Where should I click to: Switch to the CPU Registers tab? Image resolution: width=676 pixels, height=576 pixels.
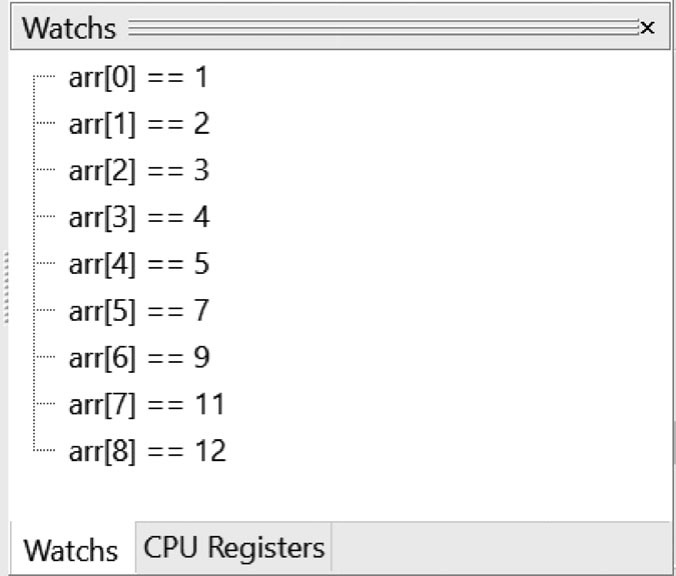click(234, 548)
